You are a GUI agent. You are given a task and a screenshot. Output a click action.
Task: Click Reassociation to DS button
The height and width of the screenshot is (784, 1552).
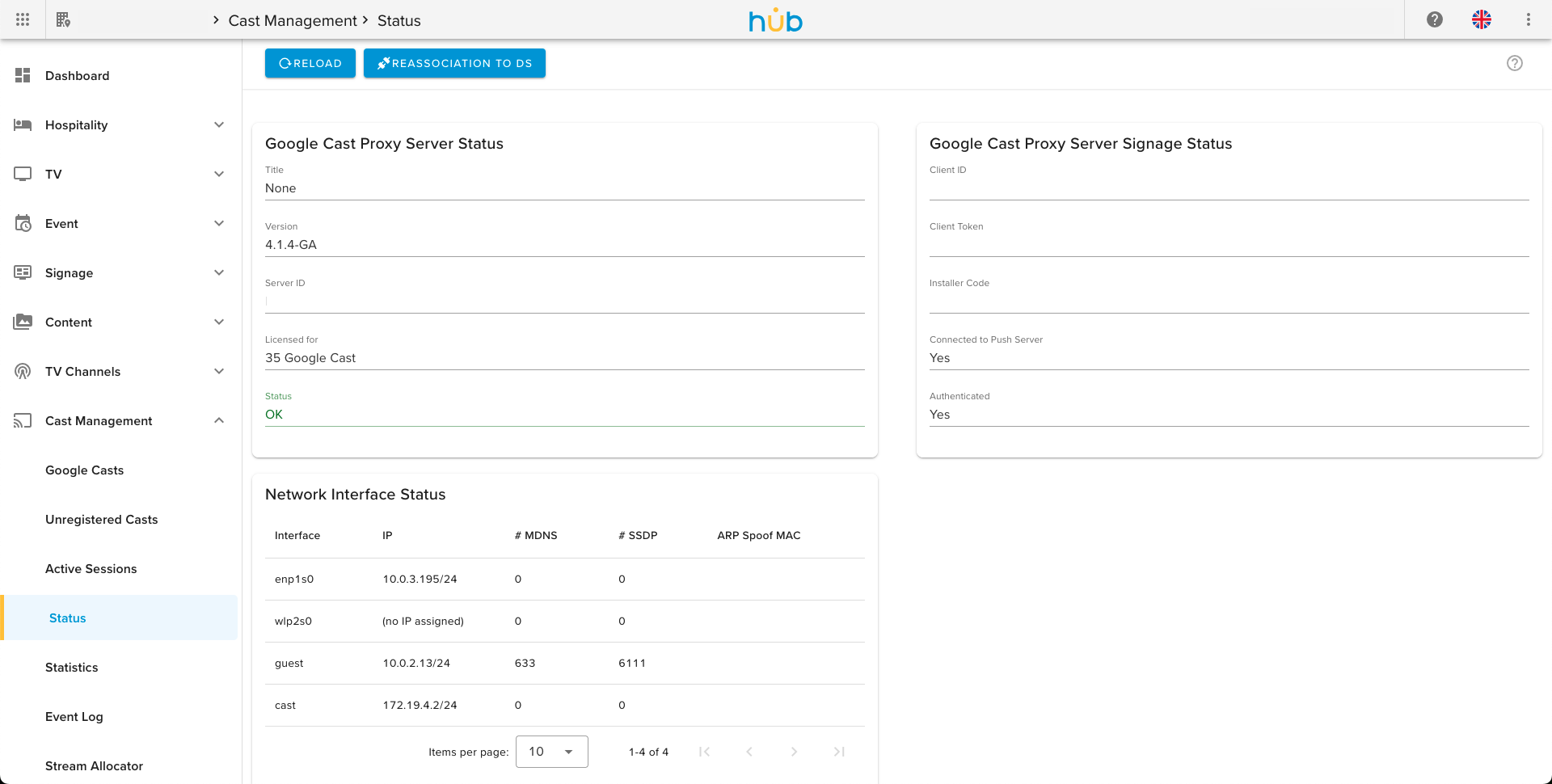point(454,63)
